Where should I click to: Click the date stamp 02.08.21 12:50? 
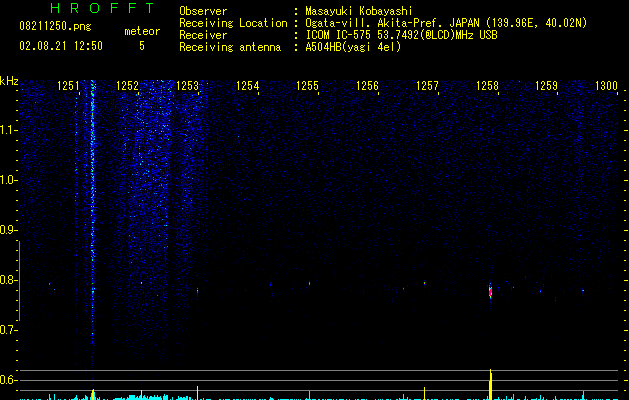pos(61,46)
